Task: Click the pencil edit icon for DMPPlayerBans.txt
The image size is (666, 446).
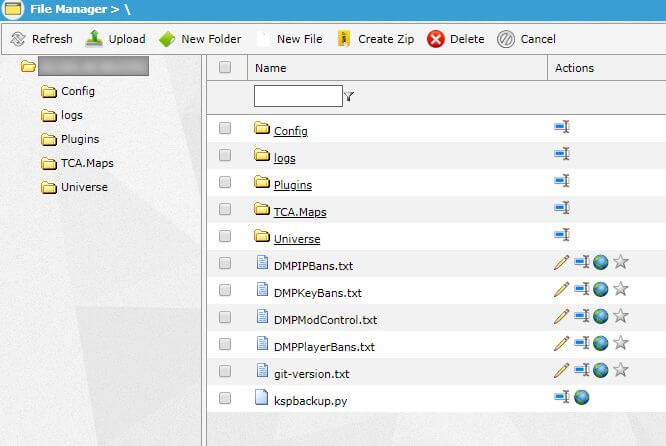Action: click(561, 343)
